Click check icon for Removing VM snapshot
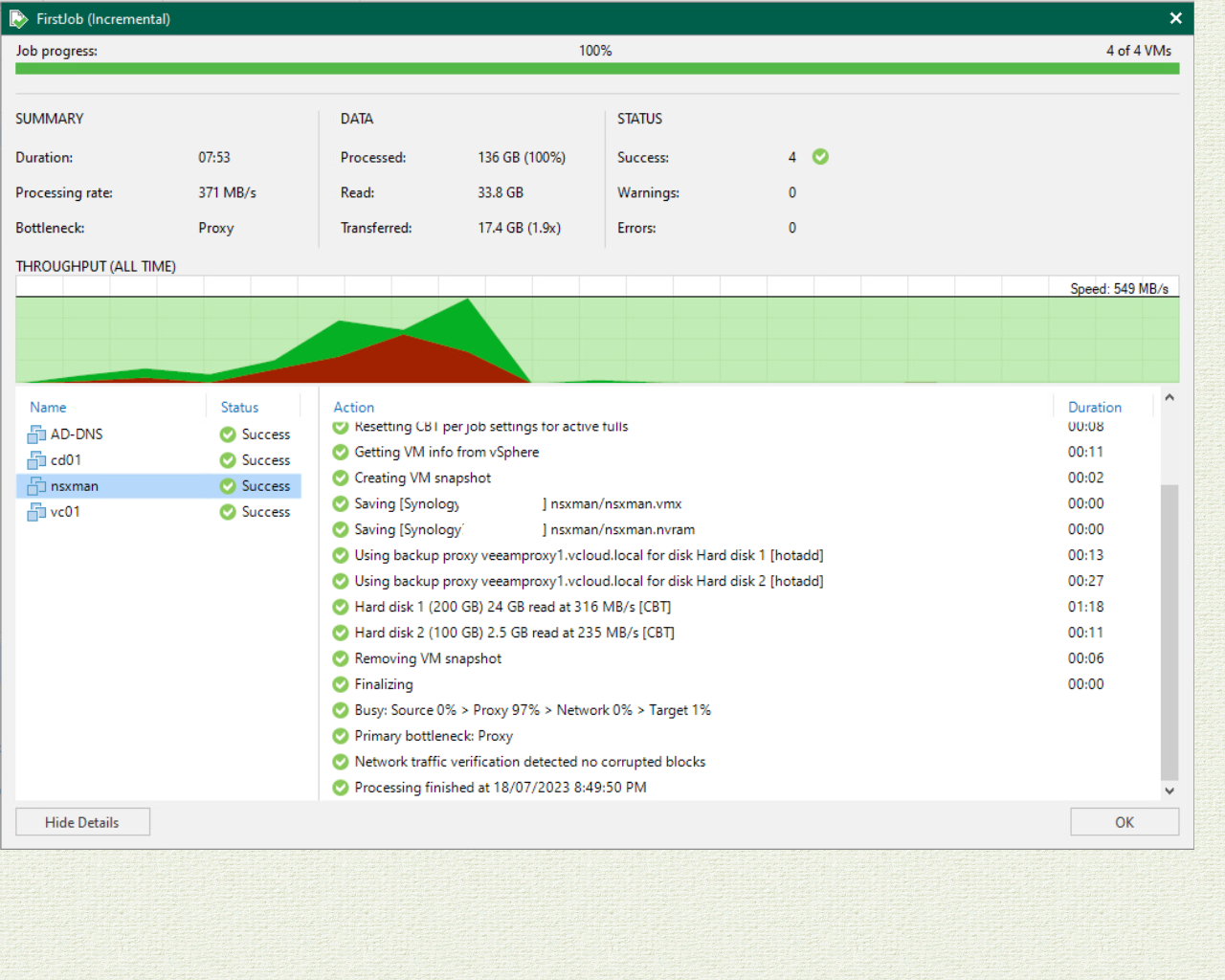1225x980 pixels. coord(340,658)
